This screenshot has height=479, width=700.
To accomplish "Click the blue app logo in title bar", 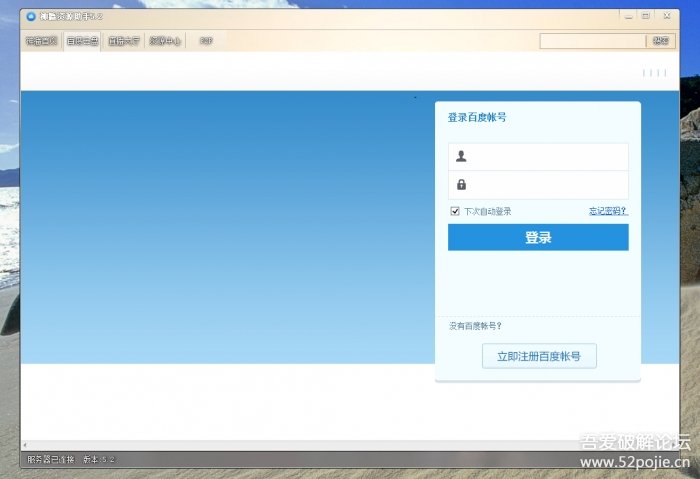I will click(31, 17).
